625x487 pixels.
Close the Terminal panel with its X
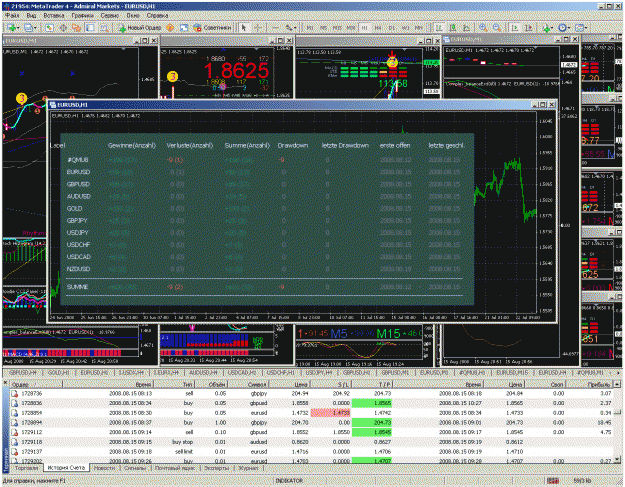(6, 383)
